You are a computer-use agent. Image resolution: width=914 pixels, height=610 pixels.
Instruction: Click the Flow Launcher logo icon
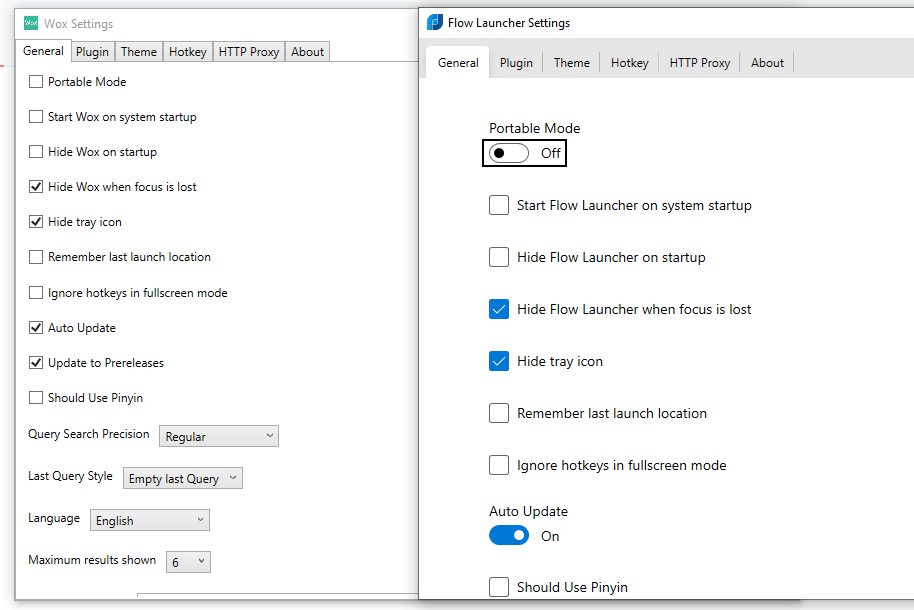435,23
